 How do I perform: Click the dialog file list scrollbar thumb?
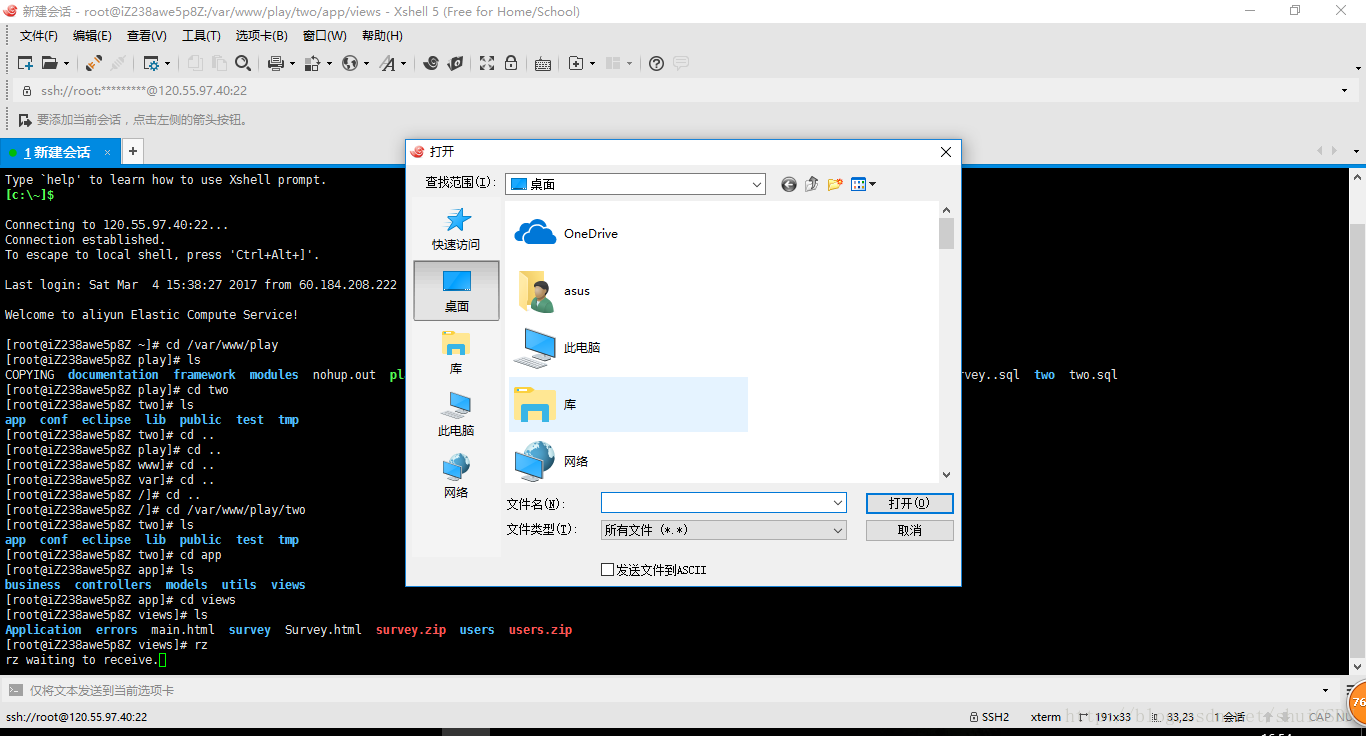[x=946, y=233]
